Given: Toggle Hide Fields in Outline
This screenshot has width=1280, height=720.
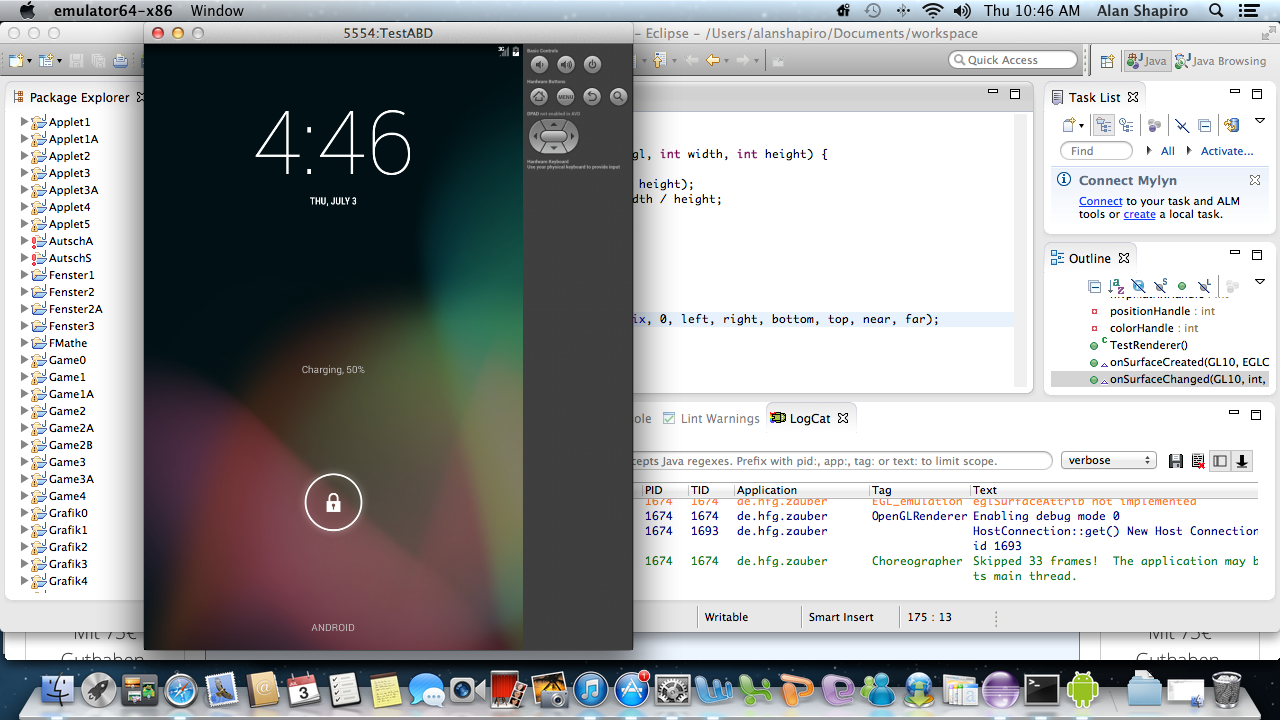Looking at the screenshot, I should (1138, 286).
